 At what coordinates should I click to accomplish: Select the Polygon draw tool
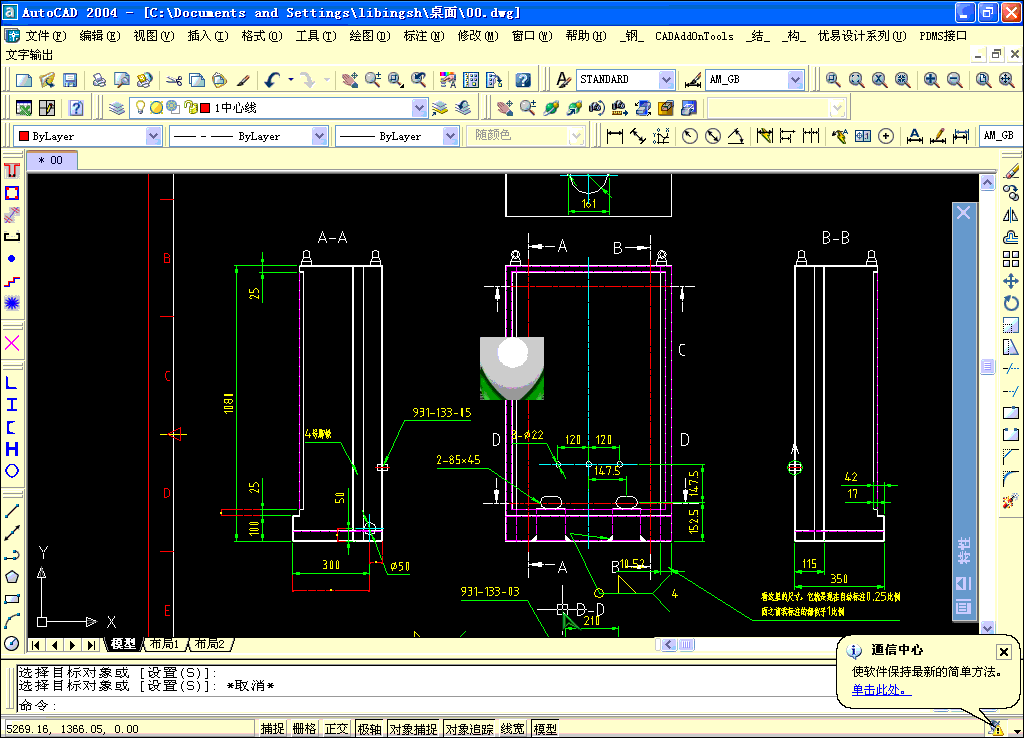click(12, 577)
